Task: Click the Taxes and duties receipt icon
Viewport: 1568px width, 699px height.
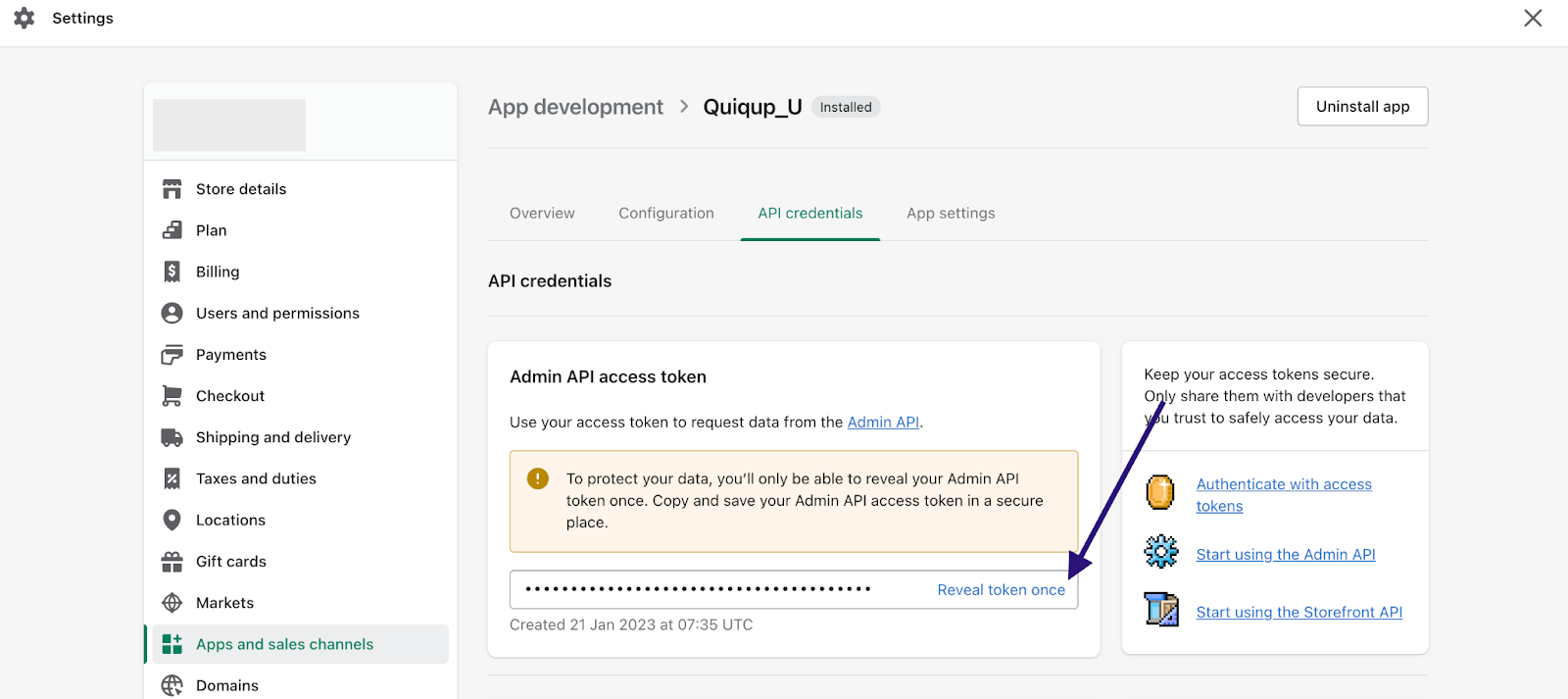Action: click(x=172, y=478)
